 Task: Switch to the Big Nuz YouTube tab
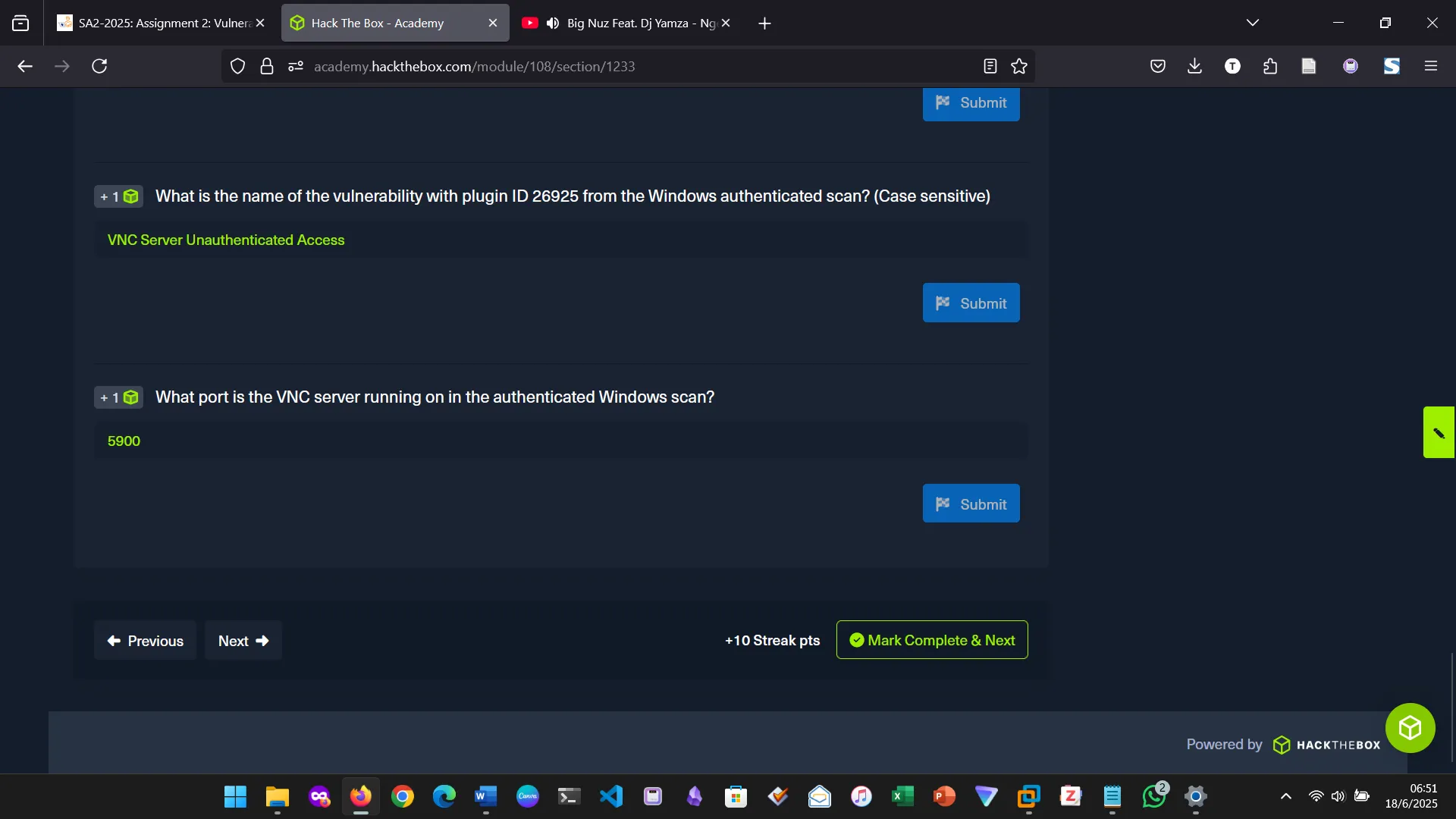pos(637,23)
